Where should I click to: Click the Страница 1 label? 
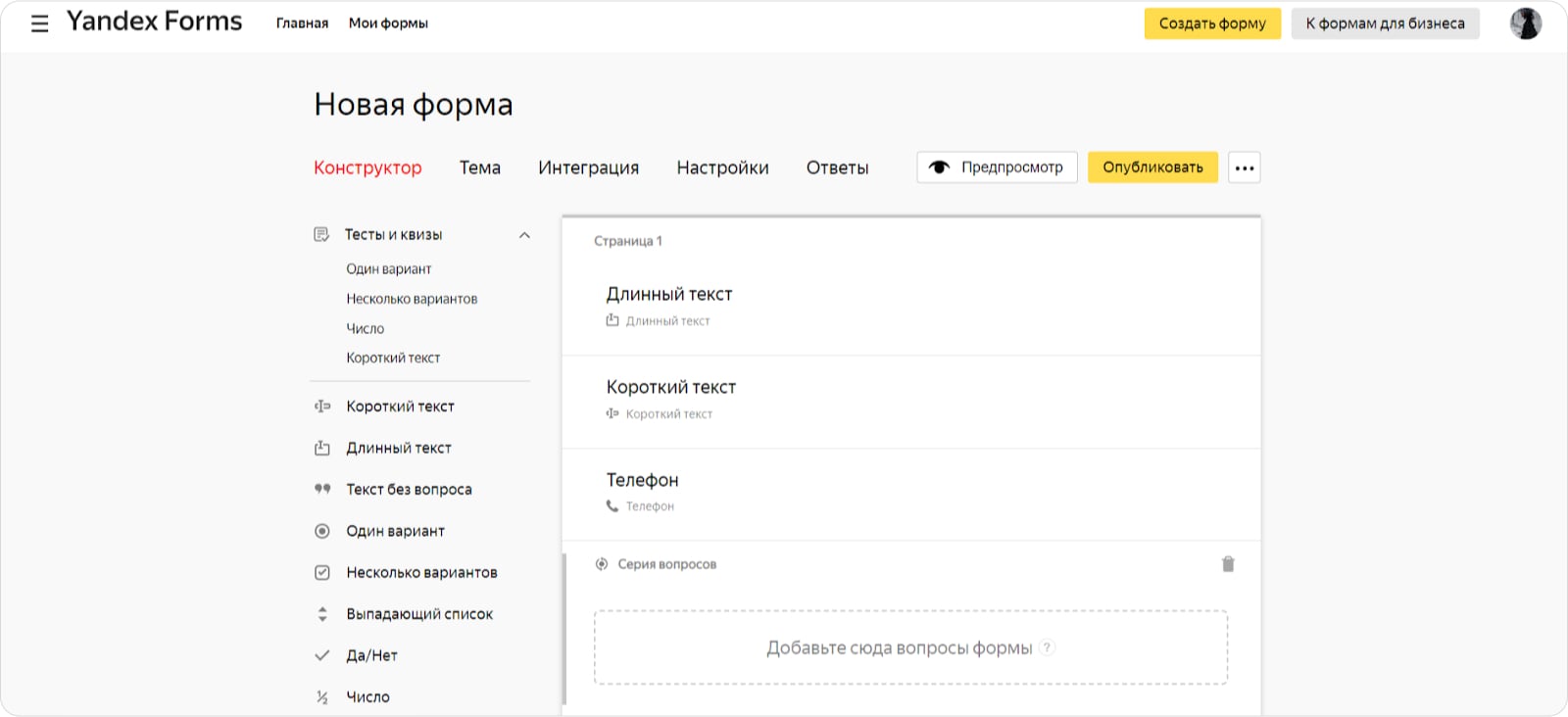[x=628, y=241]
